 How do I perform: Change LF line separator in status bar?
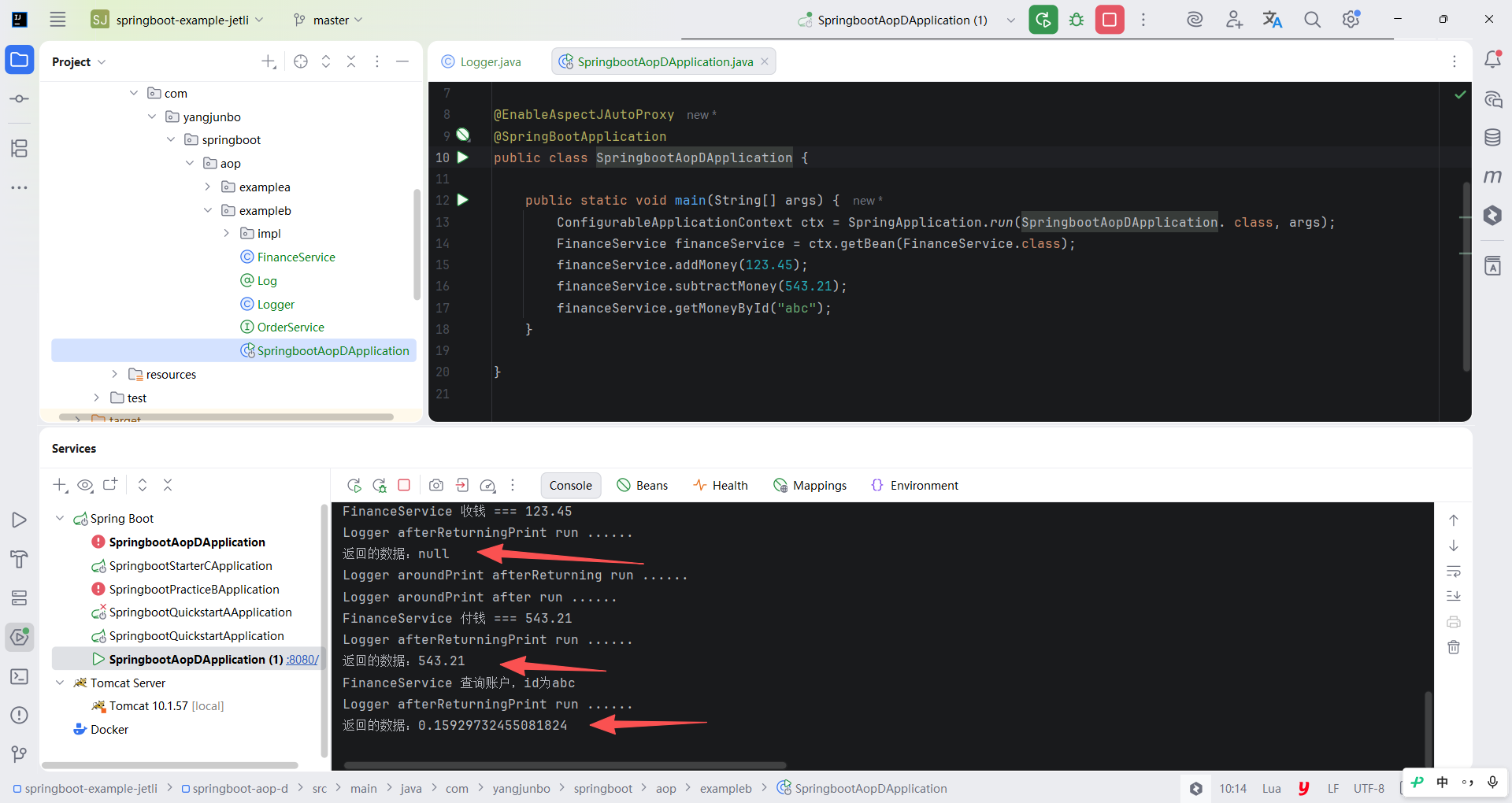click(1332, 788)
